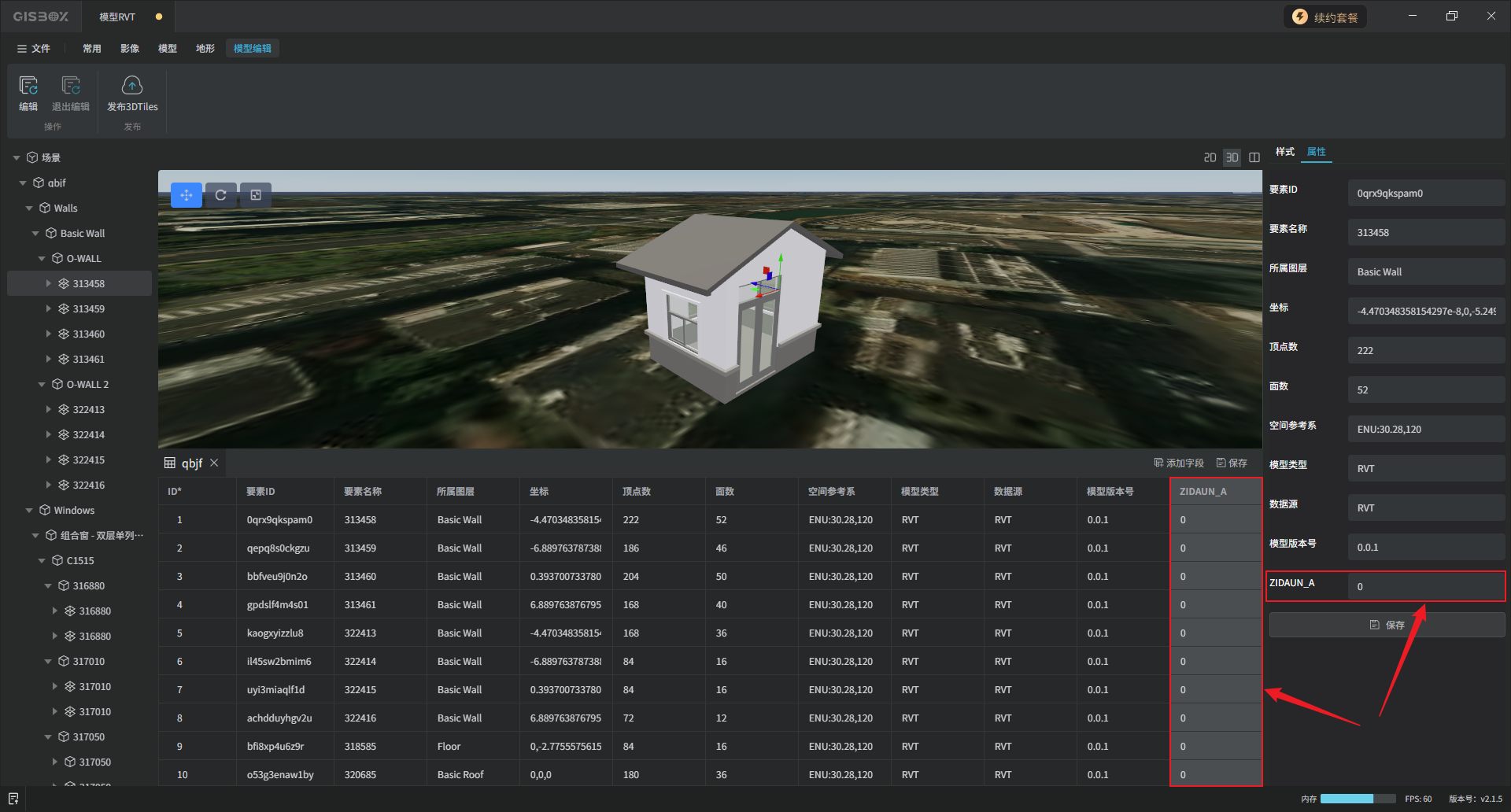Click the split-view layout icon
This screenshot has height=812, width=1511.
1254,157
